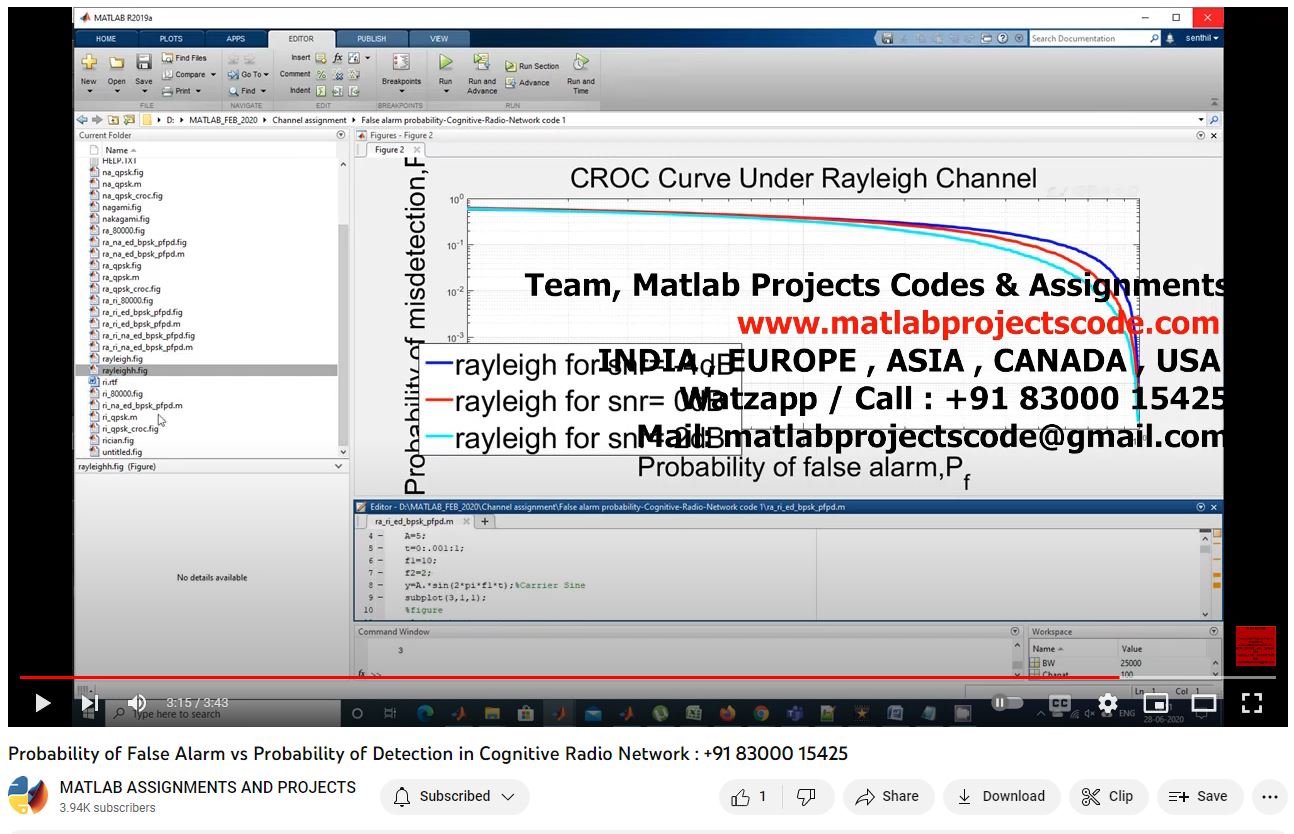
Task: Seek on the red video progress bar
Action: coord(600,677)
